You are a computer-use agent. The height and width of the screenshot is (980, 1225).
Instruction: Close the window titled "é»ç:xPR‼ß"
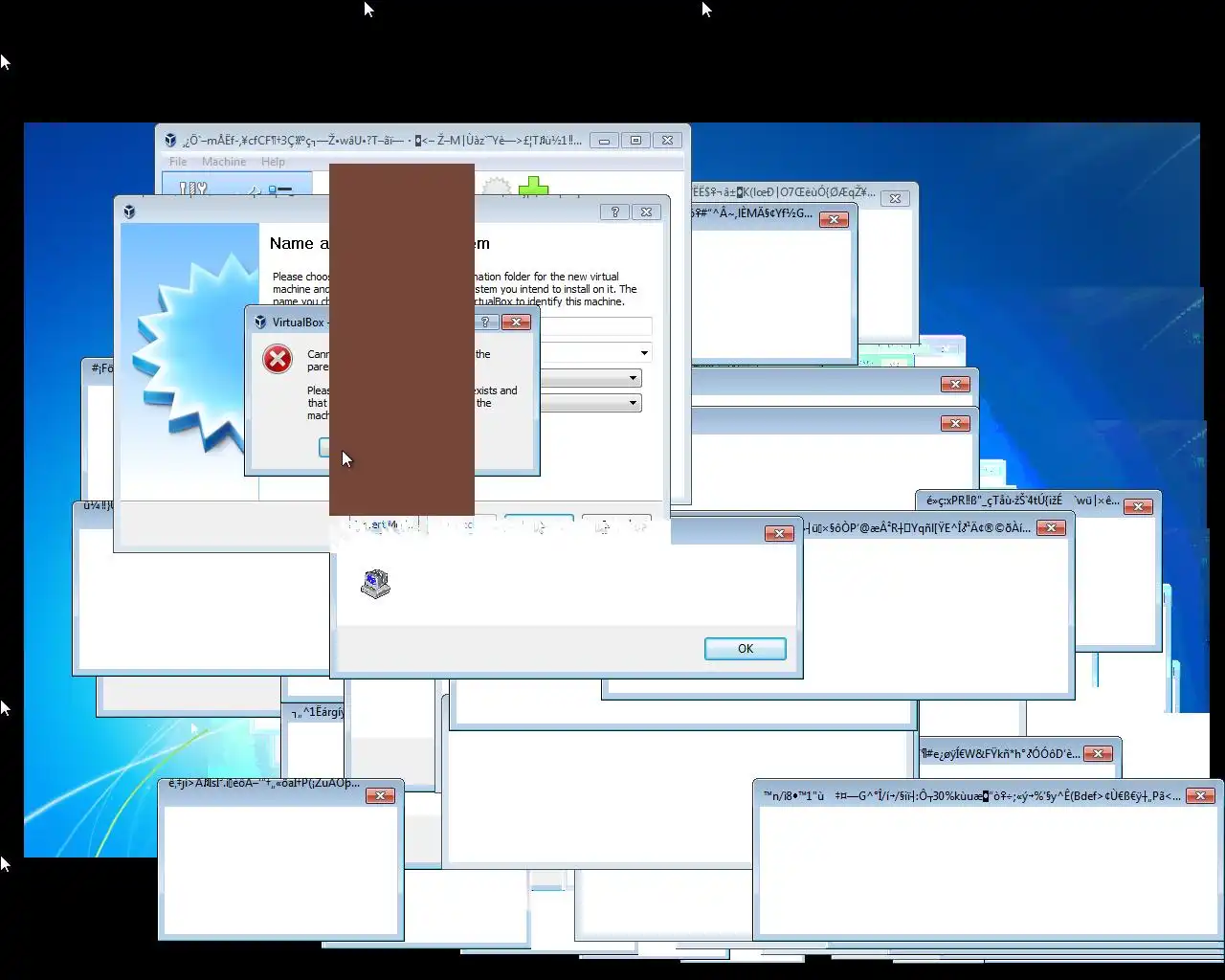pyautogui.click(x=1138, y=506)
